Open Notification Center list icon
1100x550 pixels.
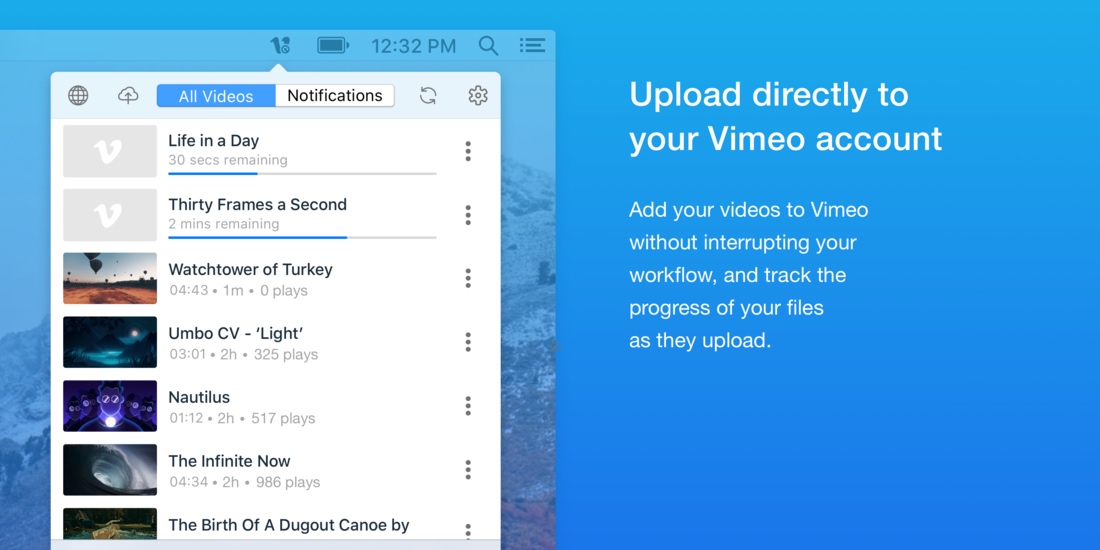532,45
